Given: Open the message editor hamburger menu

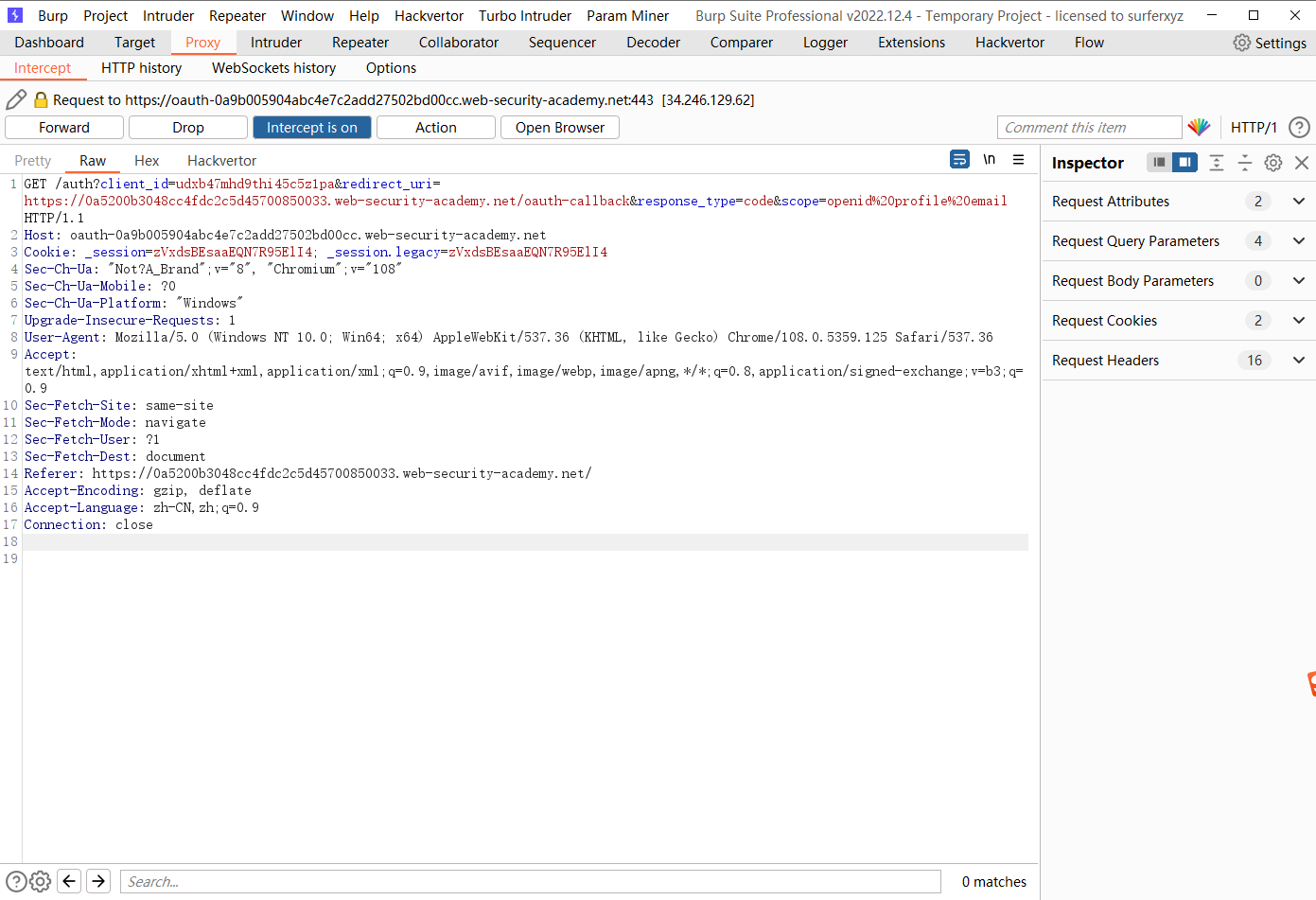Looking at the screenshot, I should (x=1019, y=160).
